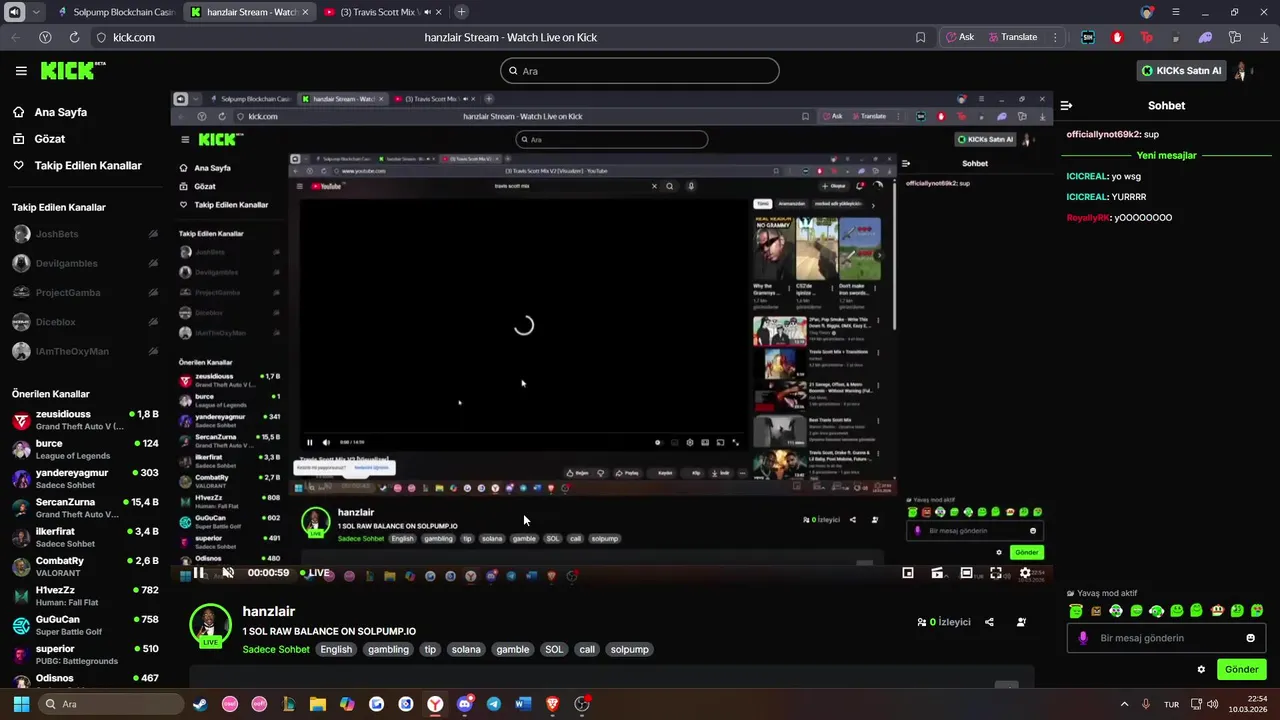
Task: Open the 'Sadece Sohbet' category link
Action: pyautogui.click(x=276, y=649)
